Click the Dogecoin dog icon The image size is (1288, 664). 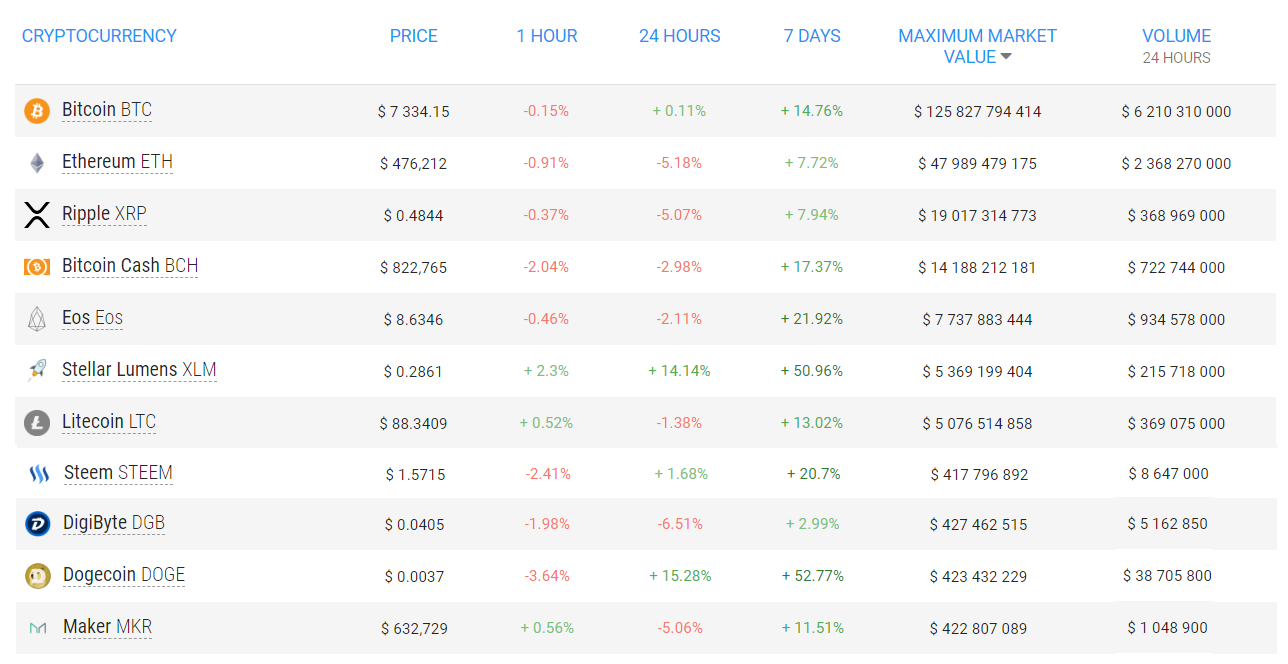click(38, 576)
